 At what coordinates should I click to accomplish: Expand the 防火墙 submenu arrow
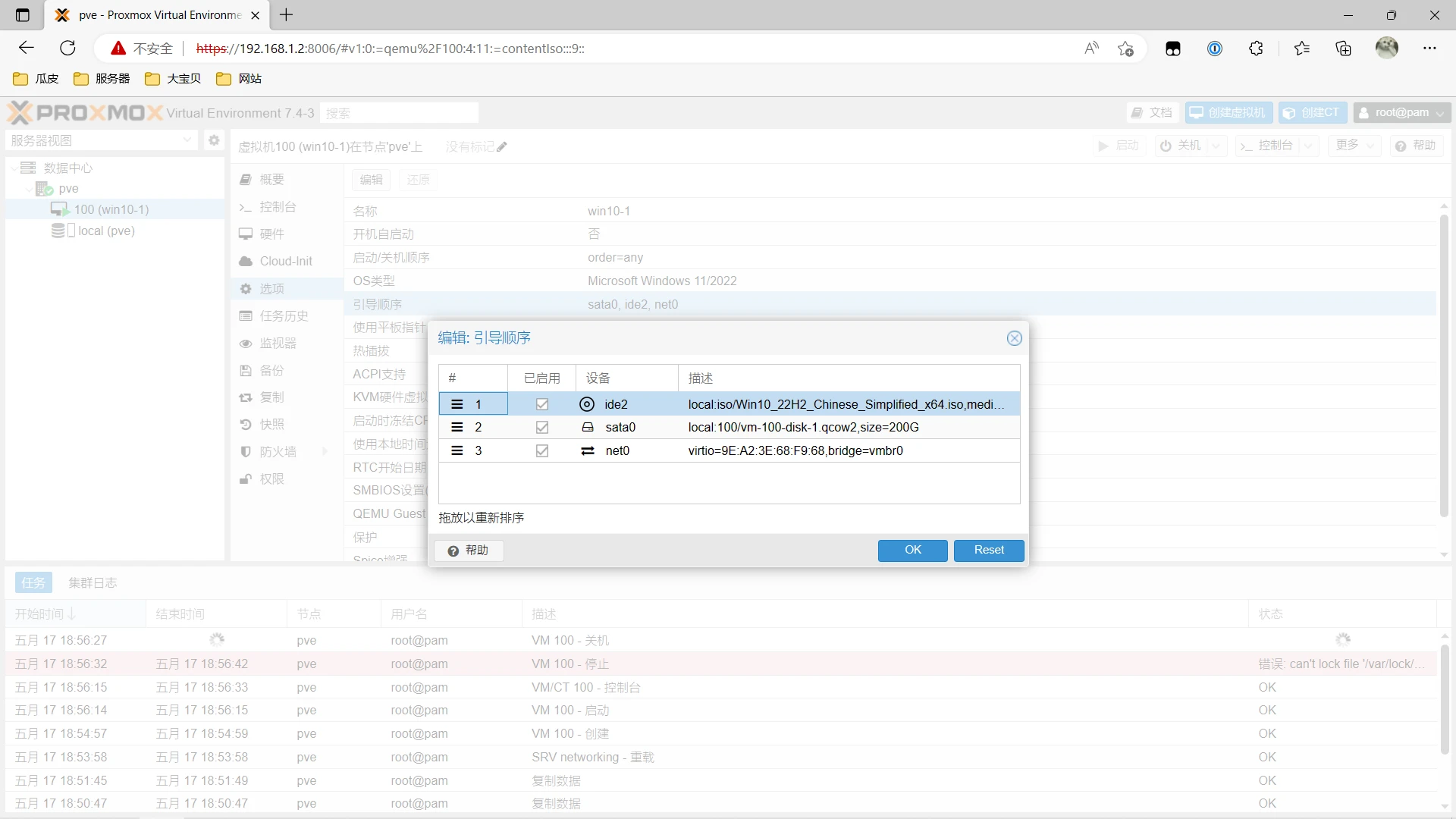coord(325,452)
